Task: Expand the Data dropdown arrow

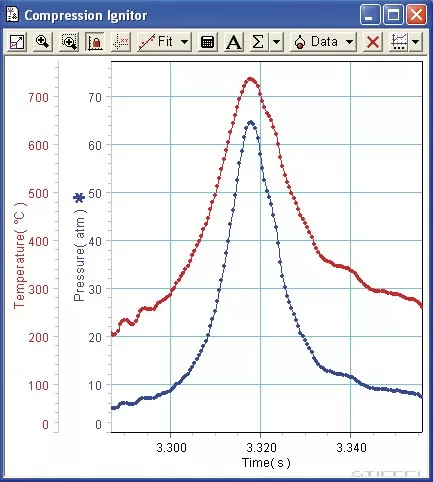Action: 349,42
